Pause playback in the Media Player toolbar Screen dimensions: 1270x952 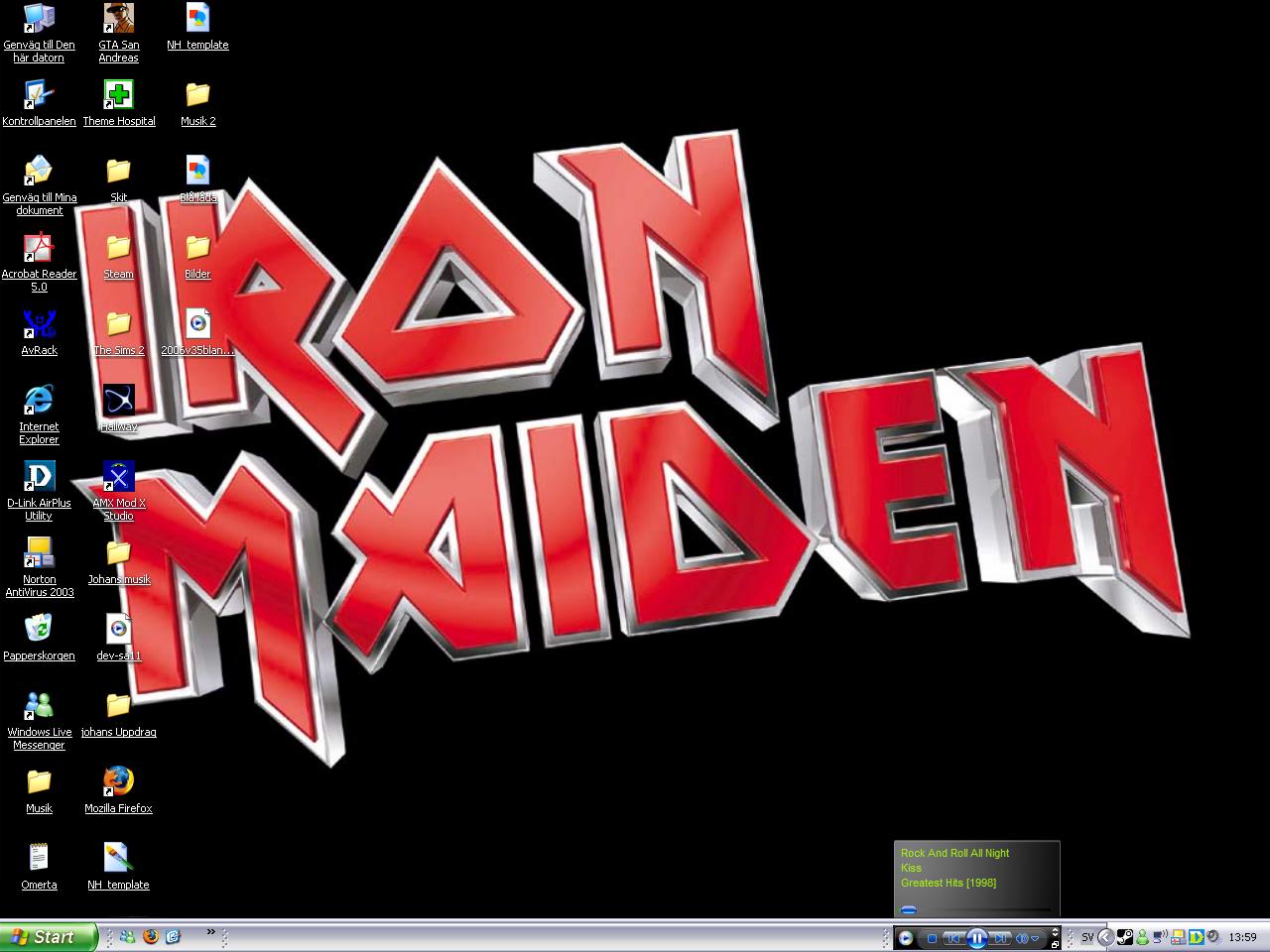[x=977, y=938]
